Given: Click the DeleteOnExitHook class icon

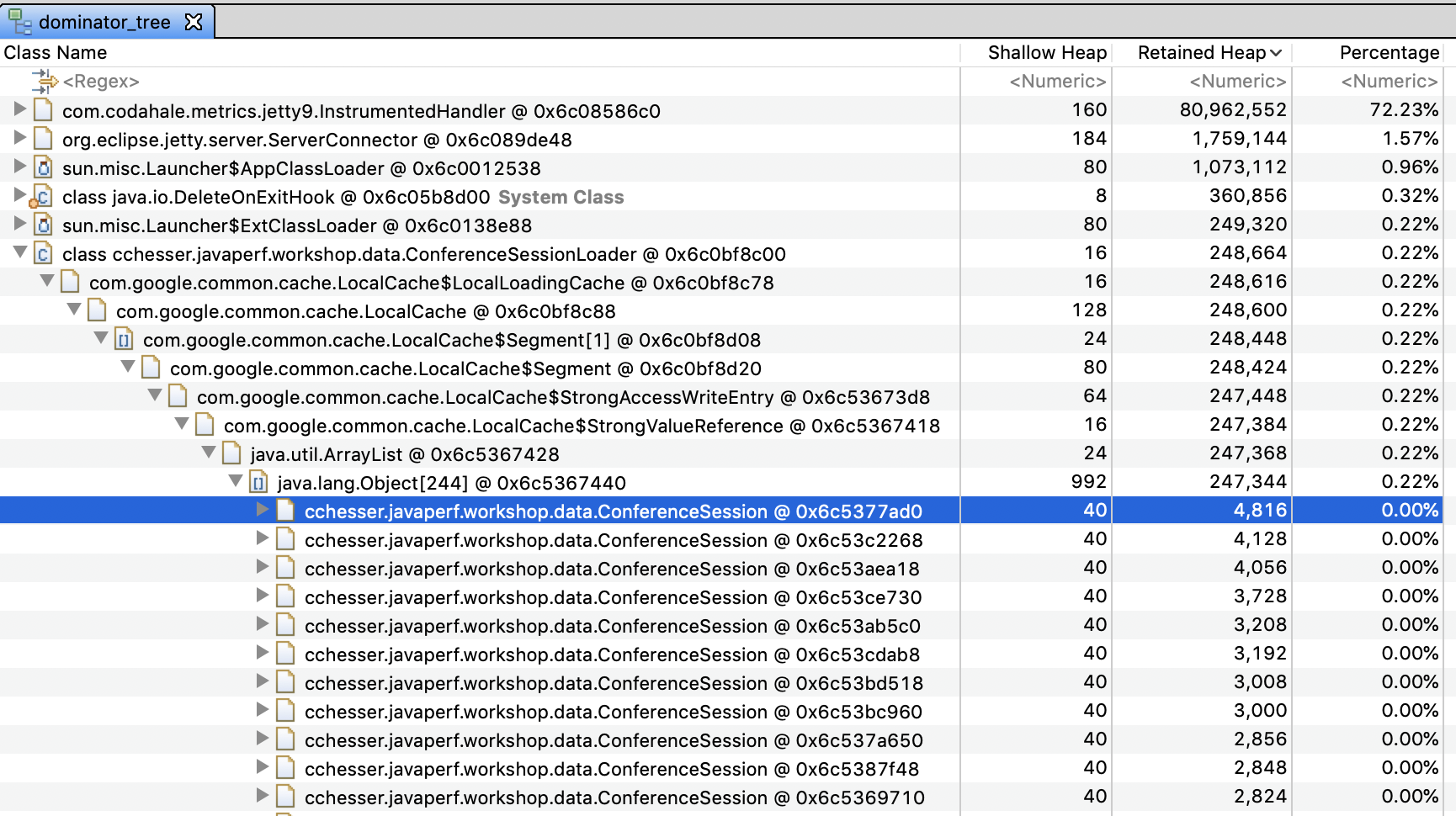Looking at the screenshot, I should pos(41,197).
